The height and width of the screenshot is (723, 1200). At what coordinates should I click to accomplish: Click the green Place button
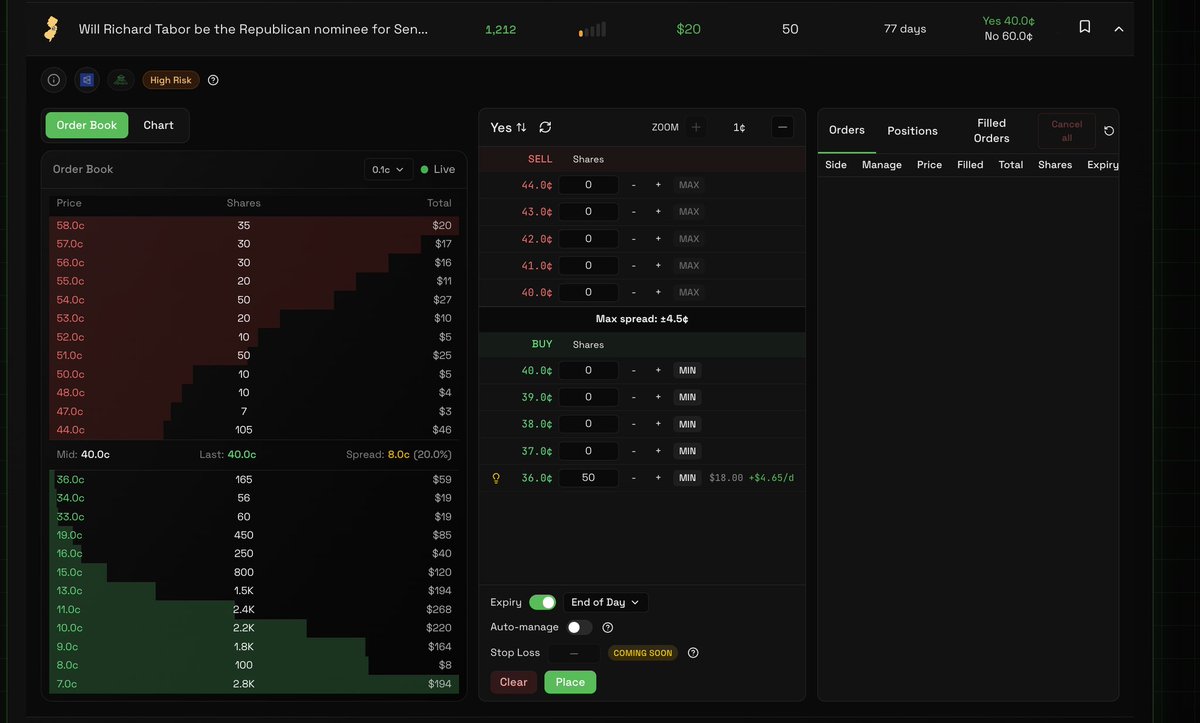pos(570,682)
